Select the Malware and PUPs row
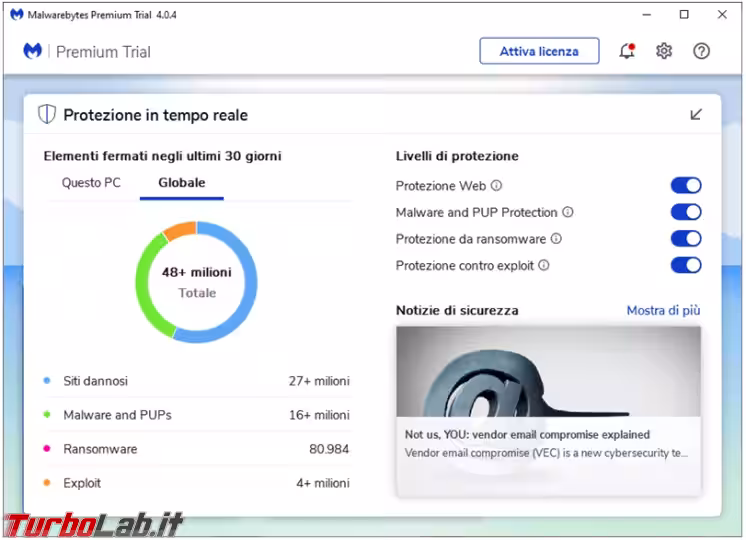746x540 pixels. [x=196, y=415]
